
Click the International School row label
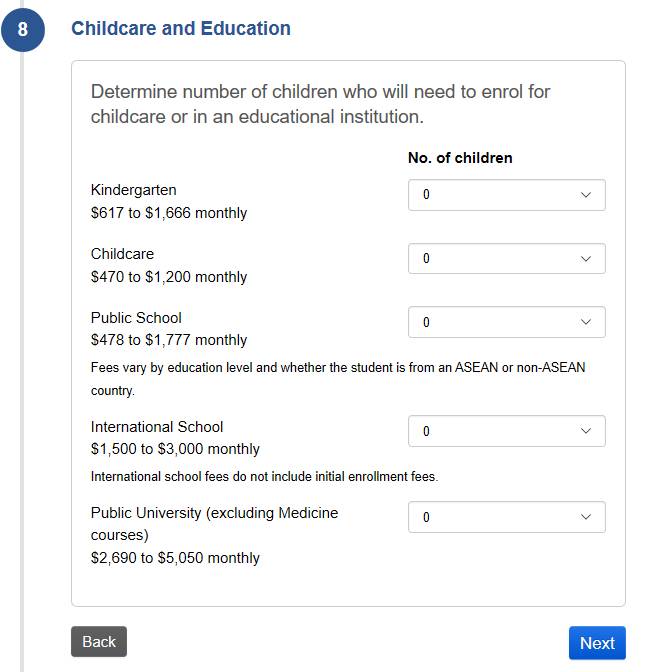click(x=157, y=427)
